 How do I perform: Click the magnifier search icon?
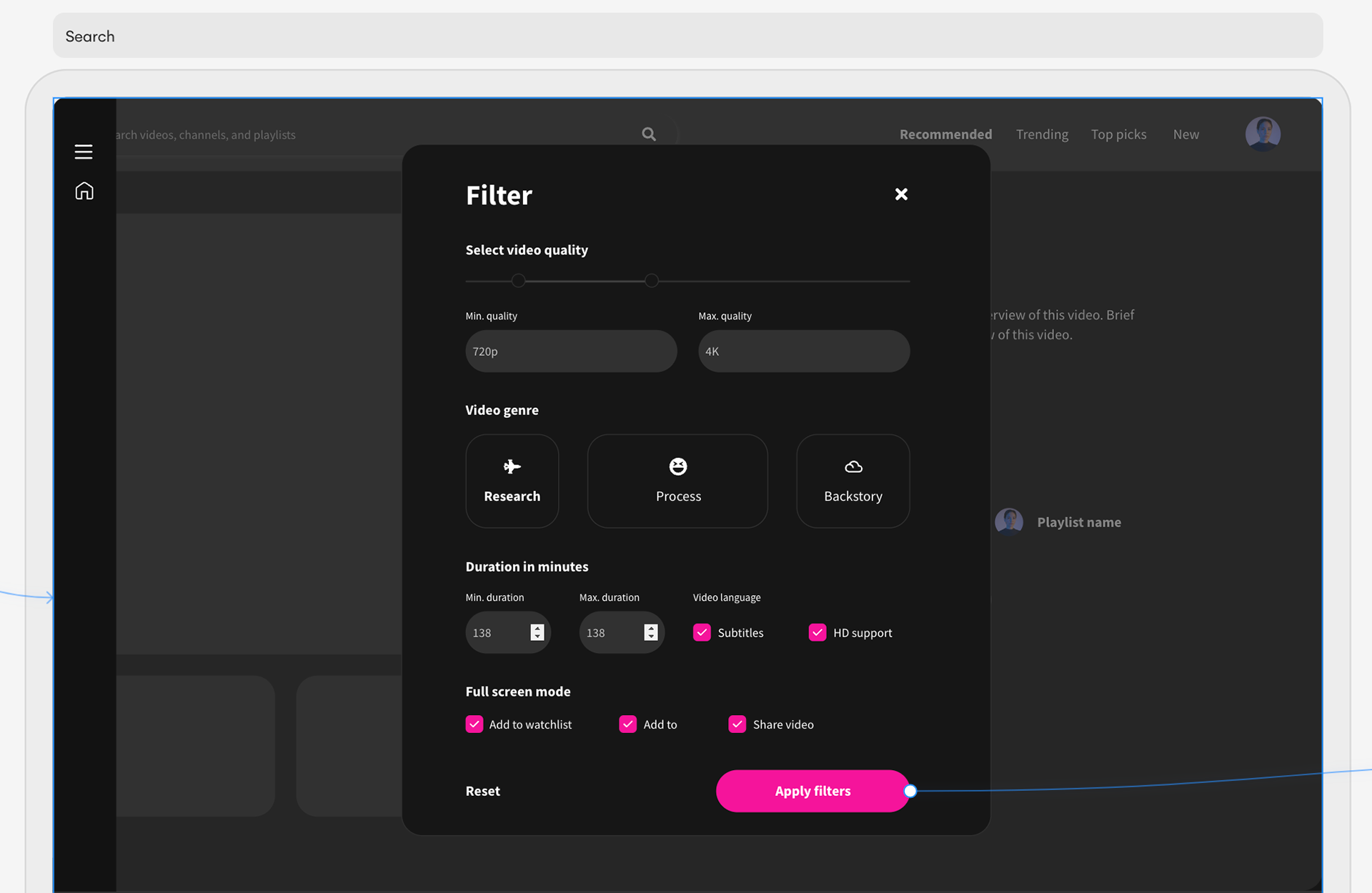pyautogui.click(x=649, y=134)
